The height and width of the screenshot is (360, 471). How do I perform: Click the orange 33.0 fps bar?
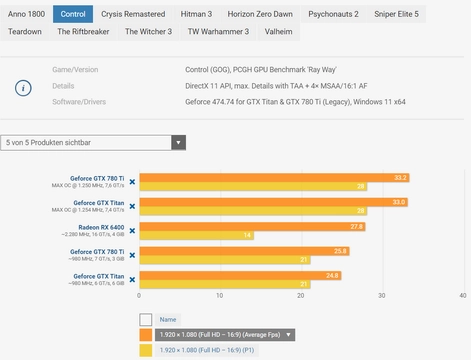tap(274, 202)
